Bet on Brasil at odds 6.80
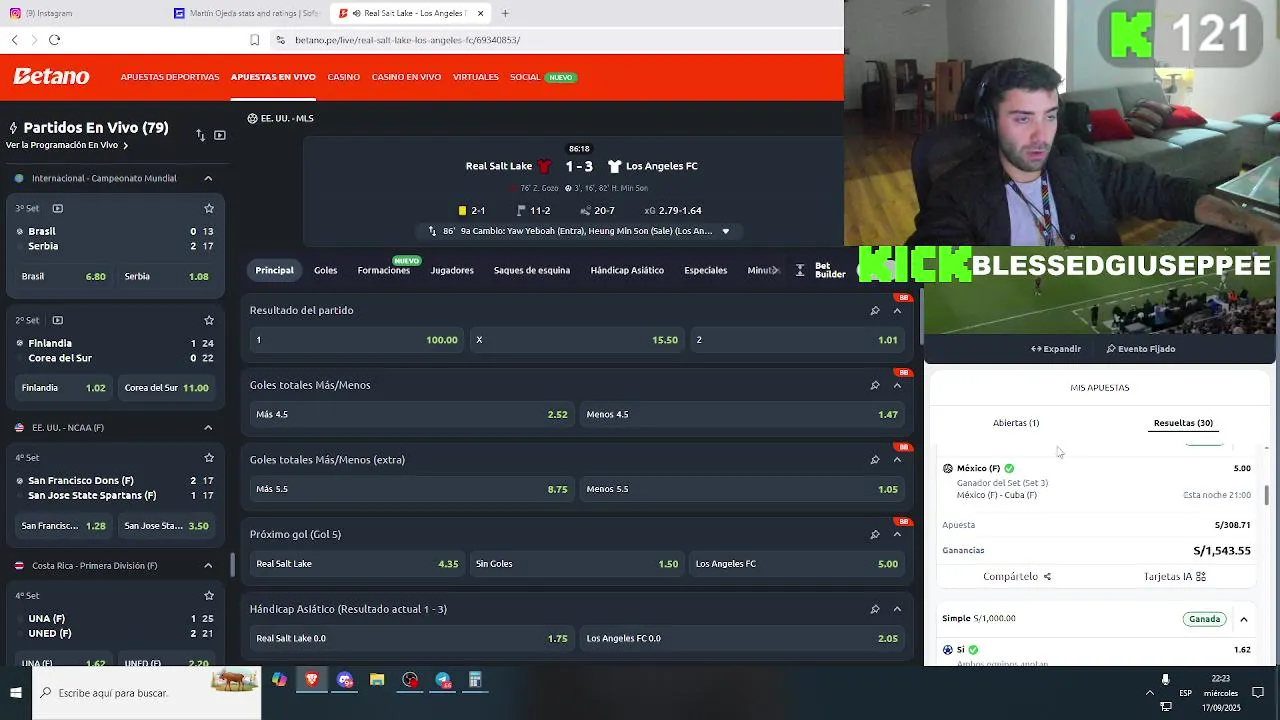1280x720 pixels. (63, 276)
